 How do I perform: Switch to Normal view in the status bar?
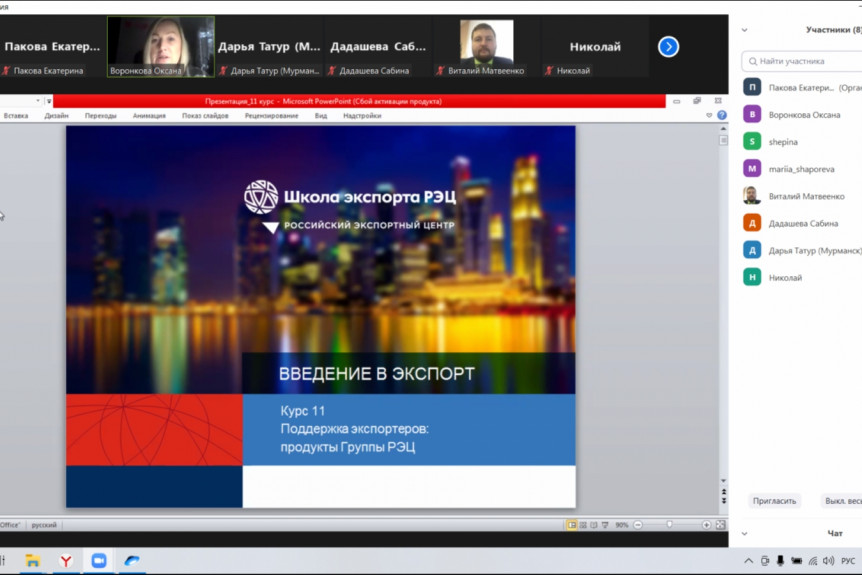(x=572, y=525)
